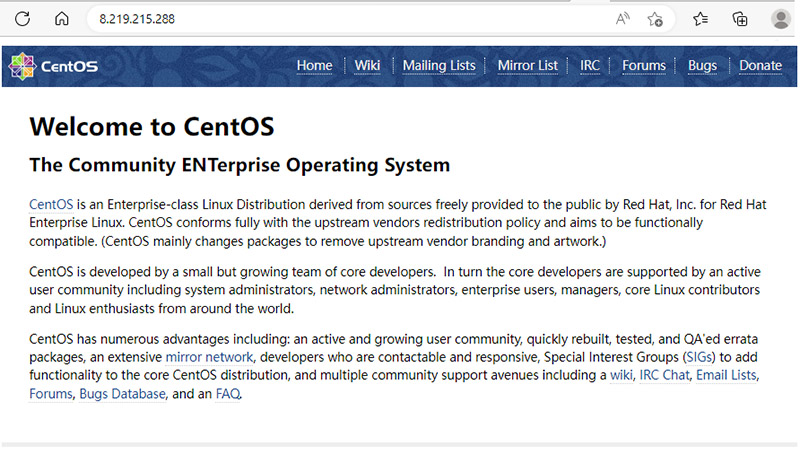
Task: Select Wiki in the top navigation bar
Action: click(367, 66)
